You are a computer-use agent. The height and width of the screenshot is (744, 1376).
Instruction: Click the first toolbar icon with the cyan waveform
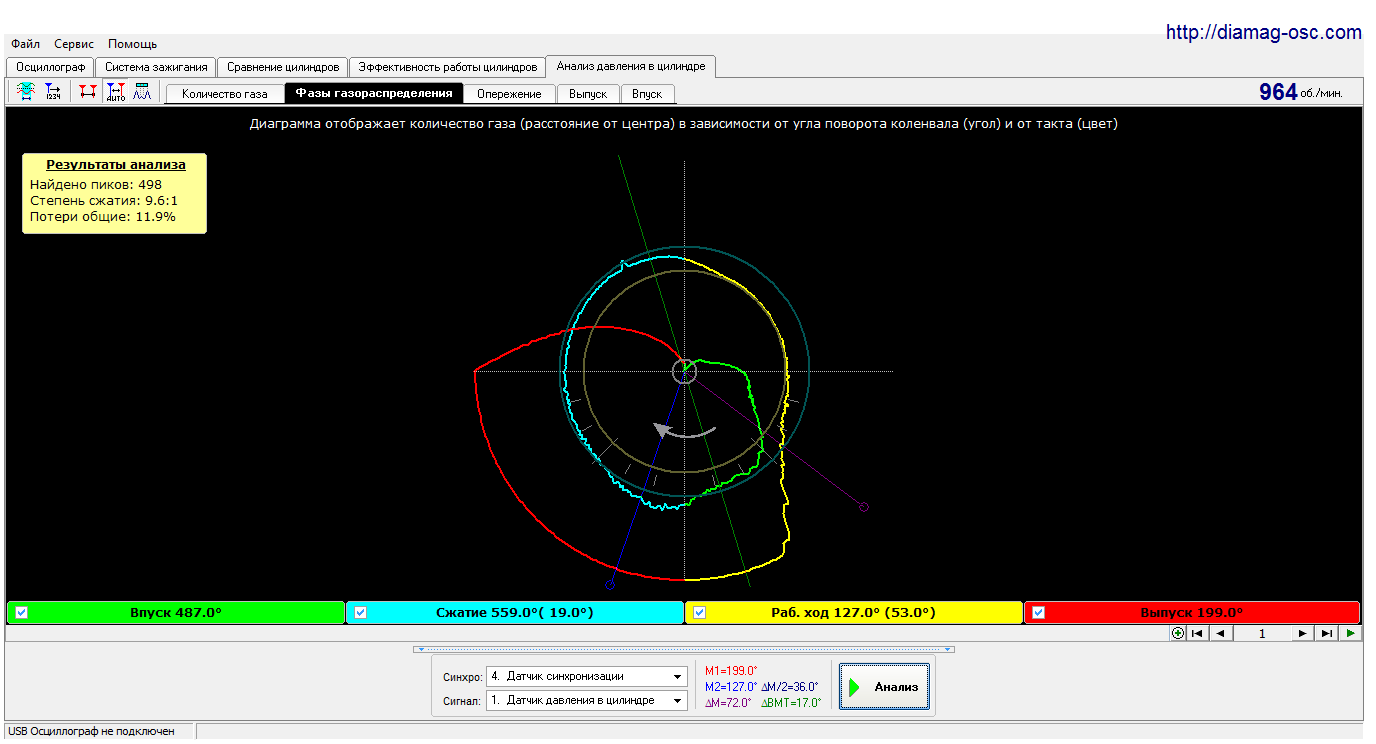point(26,92)
